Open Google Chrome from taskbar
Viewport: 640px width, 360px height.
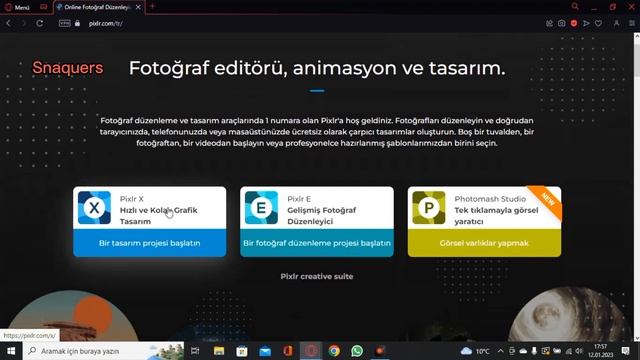334,351
